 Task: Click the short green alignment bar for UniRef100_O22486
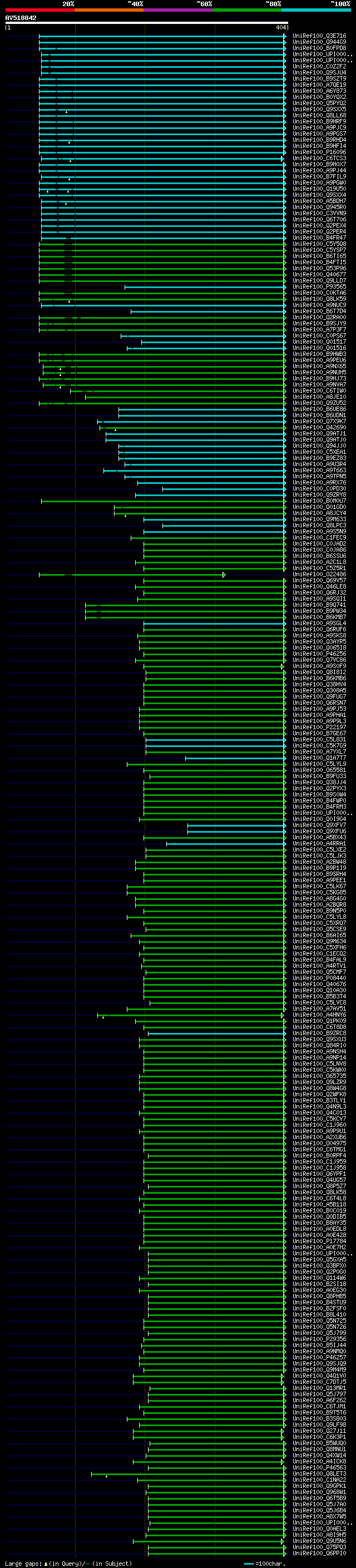pos(132,575)
